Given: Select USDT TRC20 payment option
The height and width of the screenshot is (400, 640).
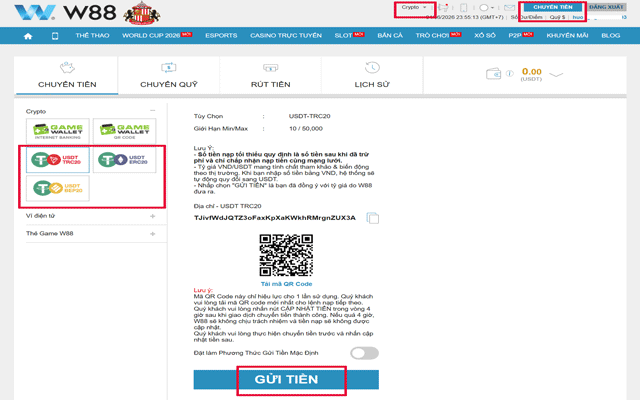Looking at the screenshot, I should 58,160.
